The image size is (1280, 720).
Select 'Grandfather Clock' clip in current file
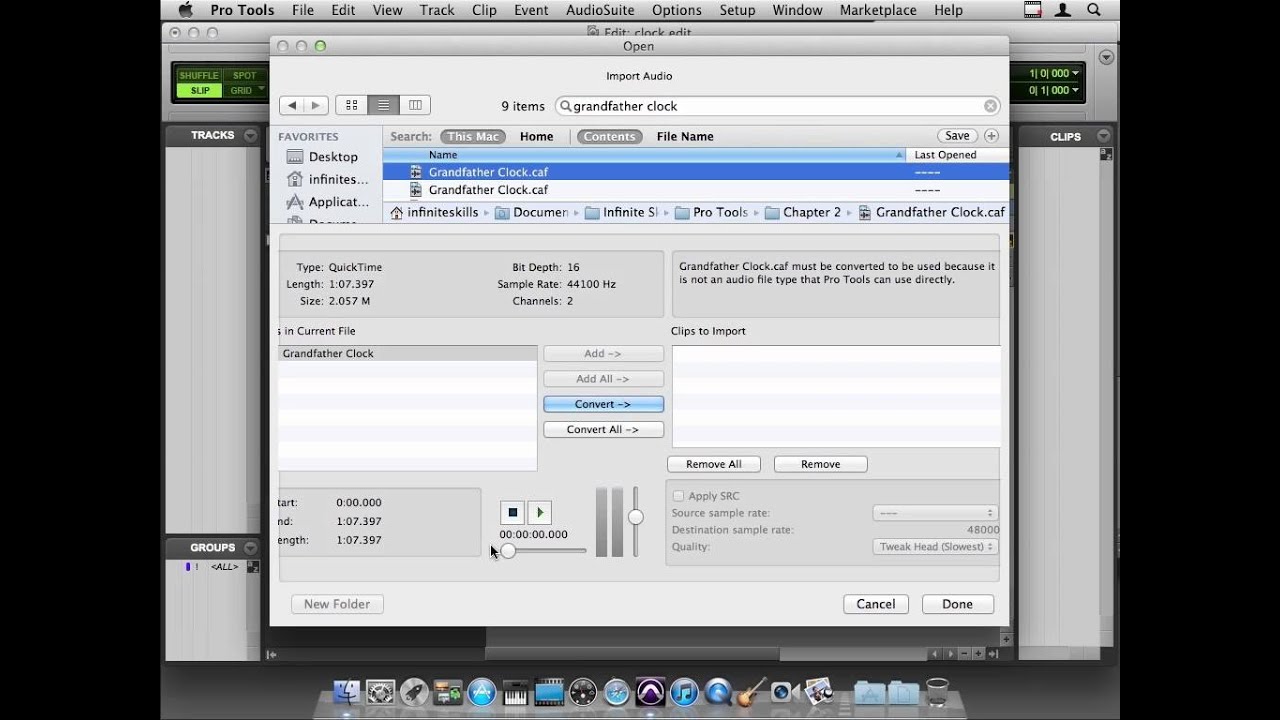coord(408,354)
